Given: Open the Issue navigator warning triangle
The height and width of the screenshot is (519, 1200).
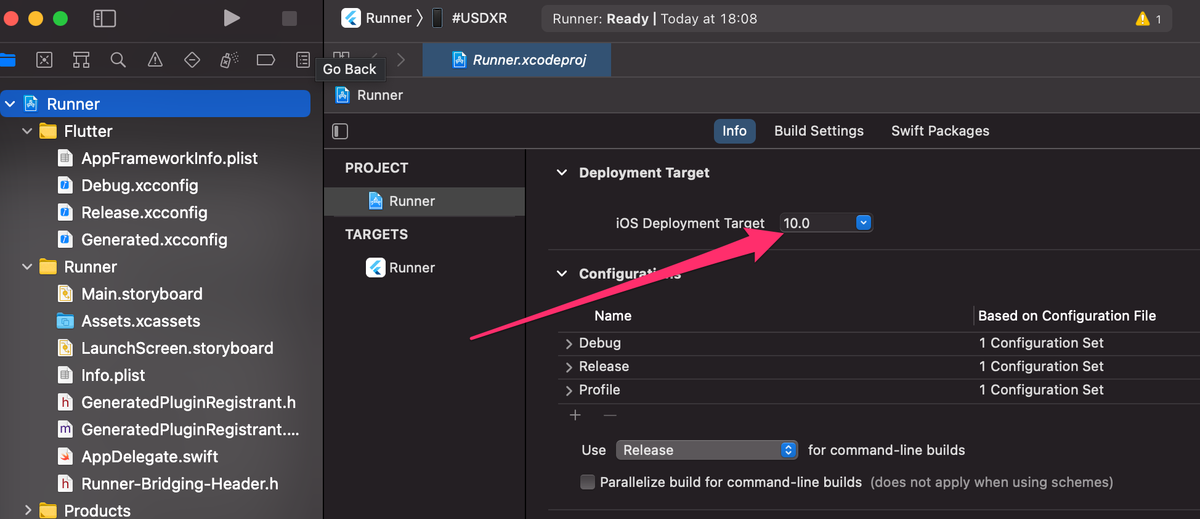Looking at the screenshot, I should pos(155,60).
